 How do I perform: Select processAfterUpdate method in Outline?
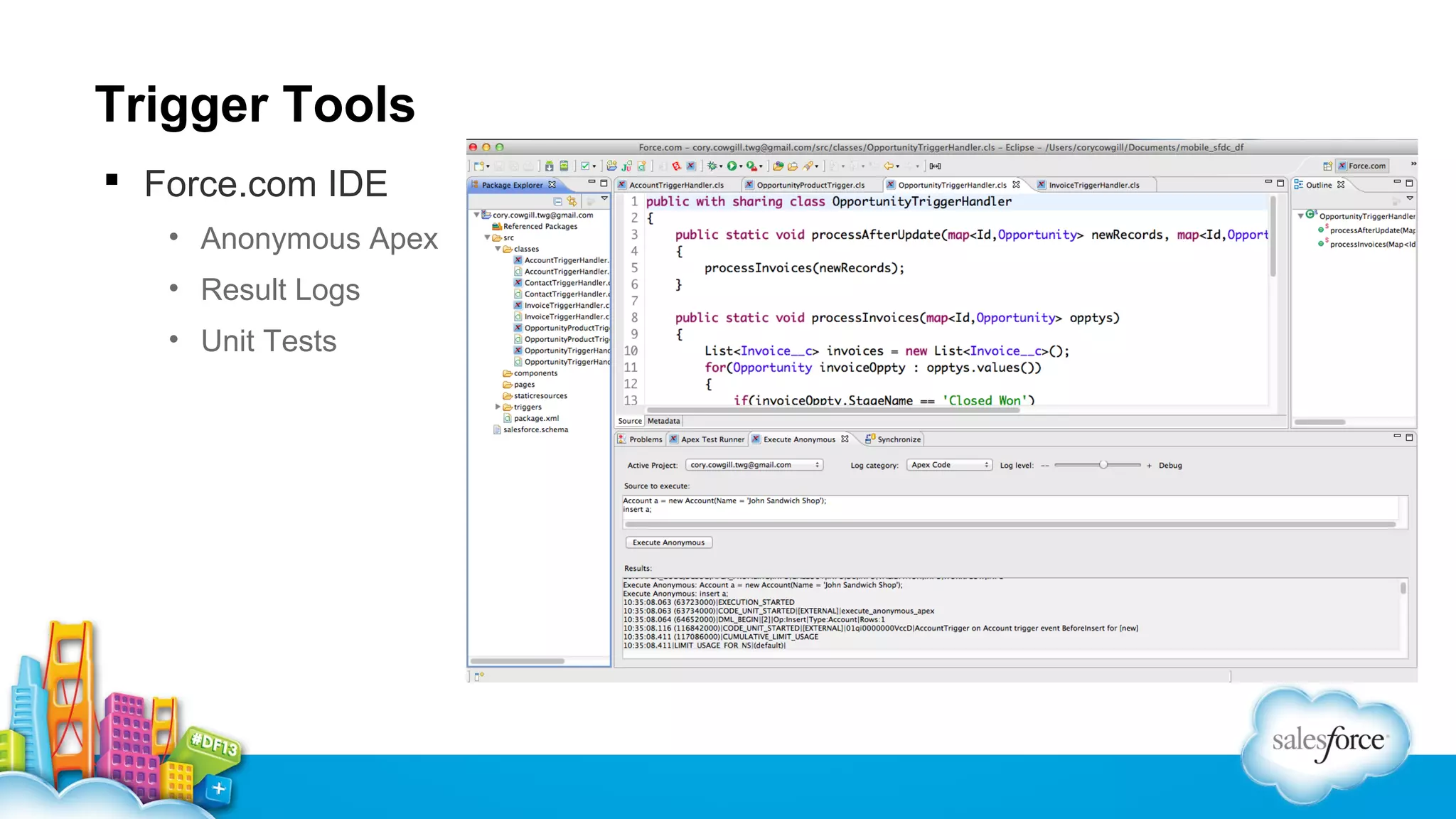pyautogui.click(x=1366, y=230)
